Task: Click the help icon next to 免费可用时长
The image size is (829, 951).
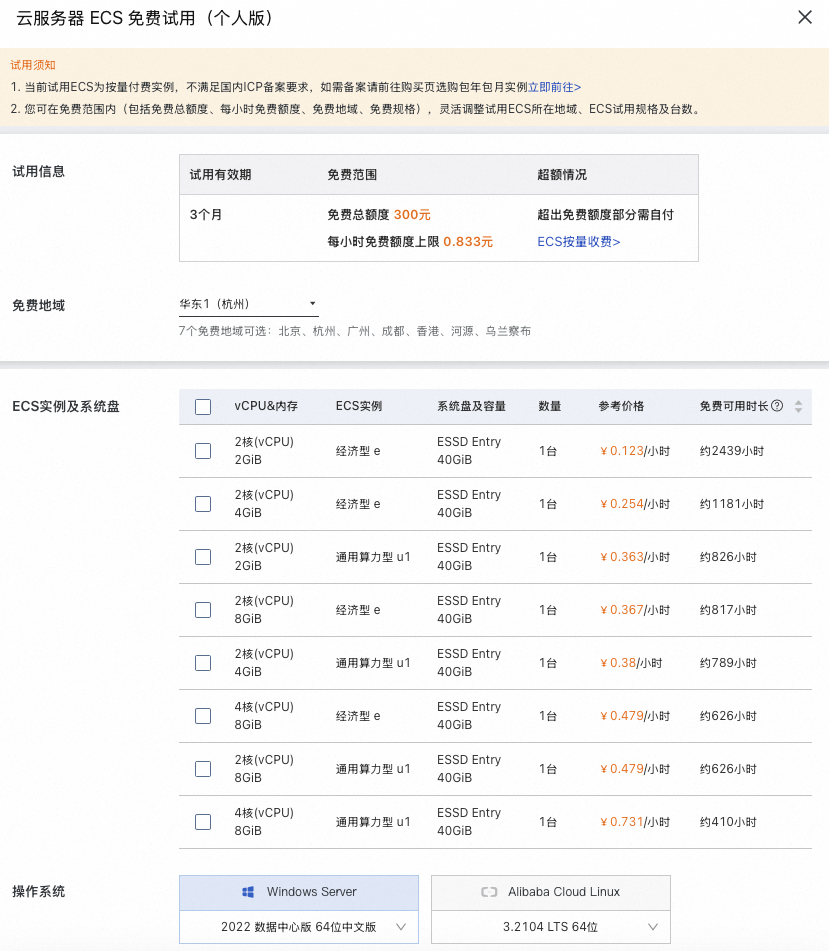Action: coord(777,406)
